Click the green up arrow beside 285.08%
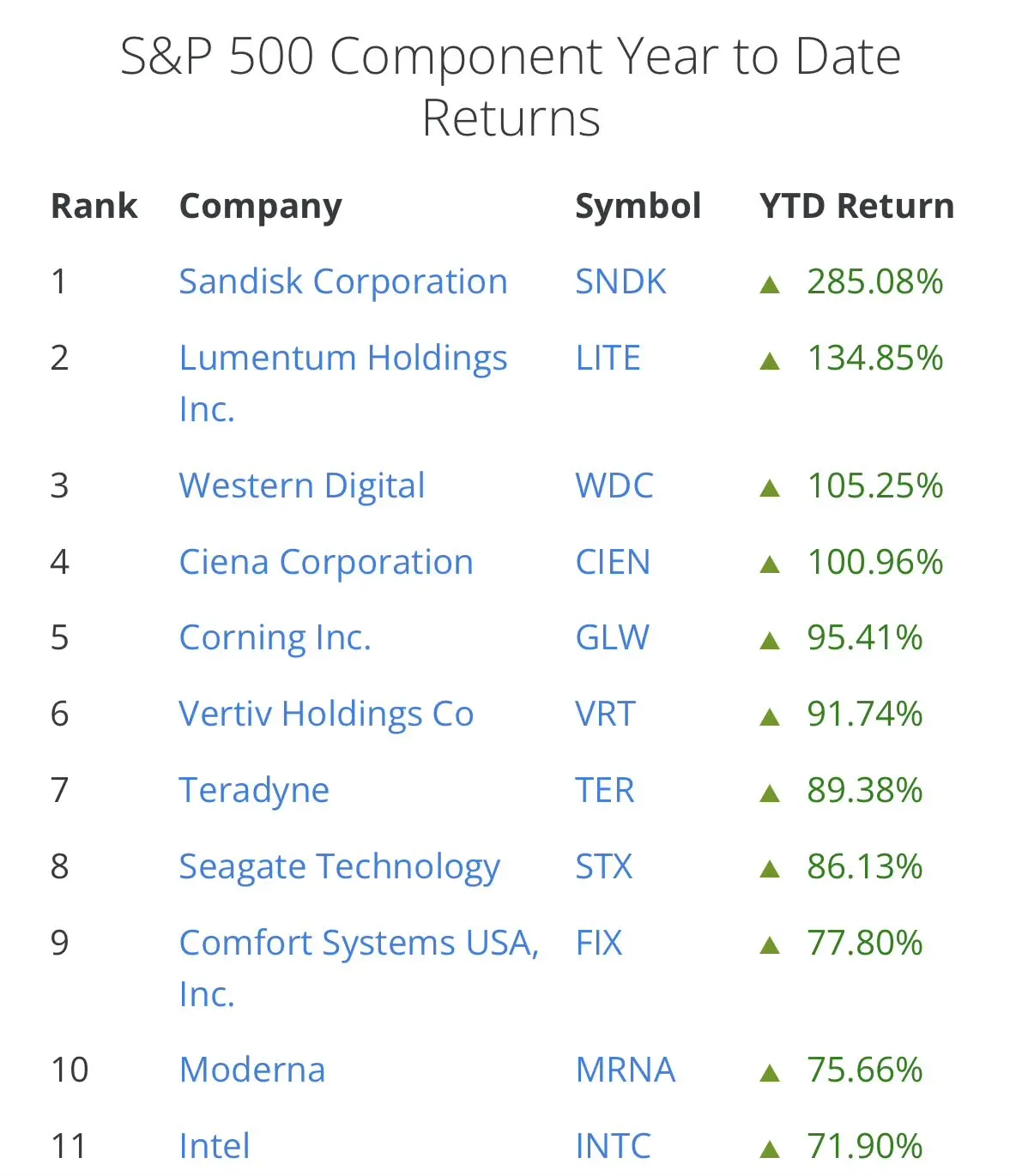 tap(770, 284)
